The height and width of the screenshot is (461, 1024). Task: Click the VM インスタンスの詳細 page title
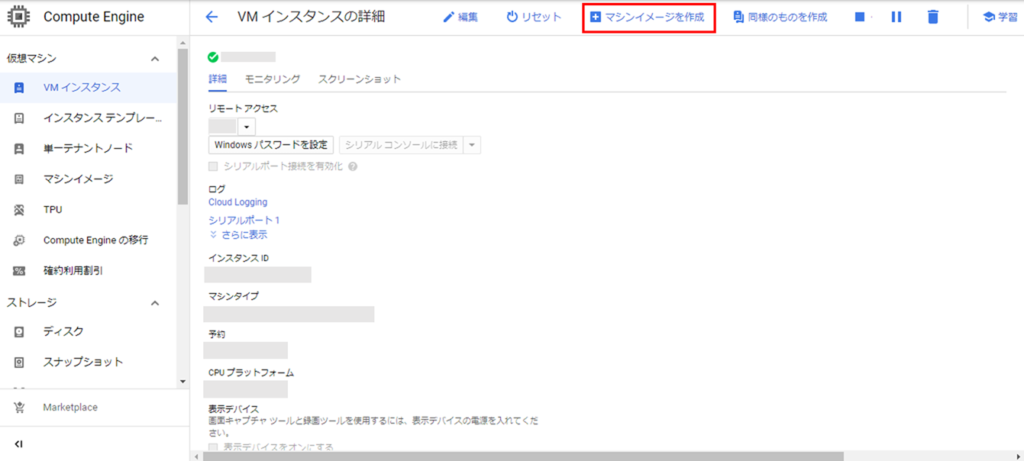pos(311,17)
